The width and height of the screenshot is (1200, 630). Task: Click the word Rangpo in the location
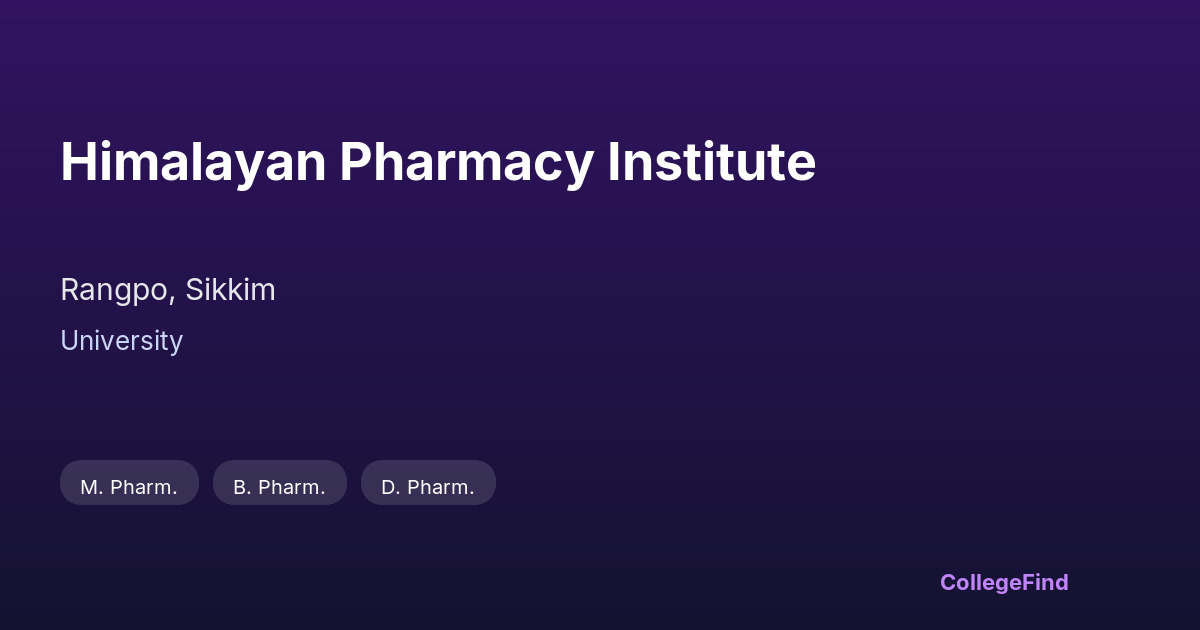[118, 290]
